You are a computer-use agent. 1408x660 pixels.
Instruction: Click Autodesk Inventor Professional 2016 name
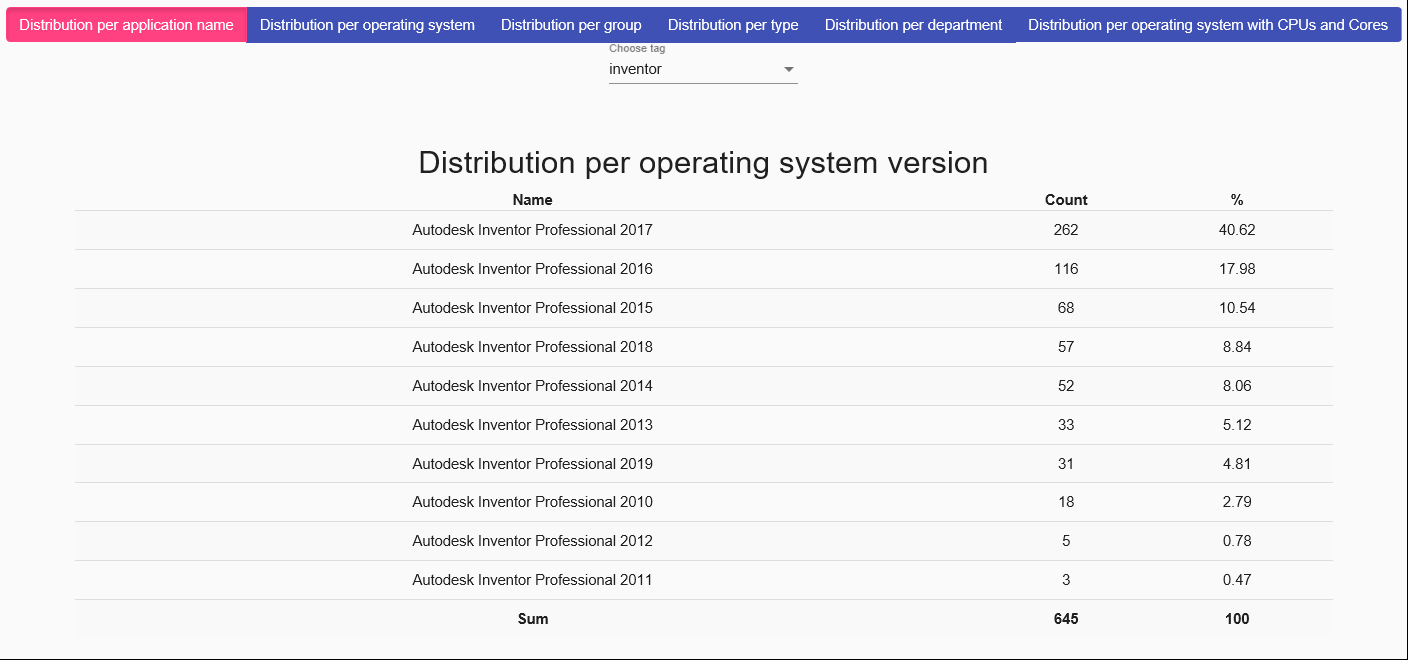coord(532,269)
